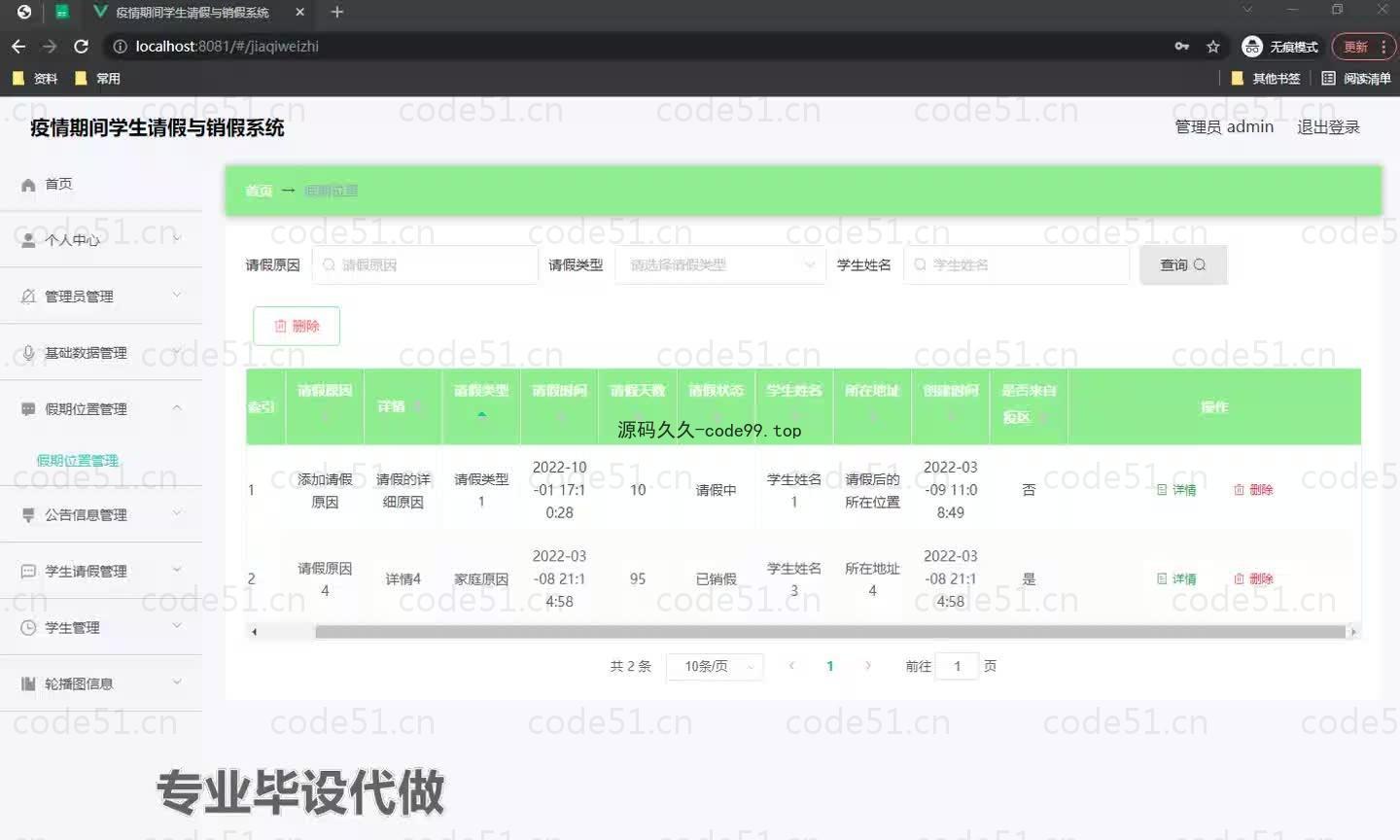
Task: Click the scrollbar's right arrow
Action: [1352, 632]
